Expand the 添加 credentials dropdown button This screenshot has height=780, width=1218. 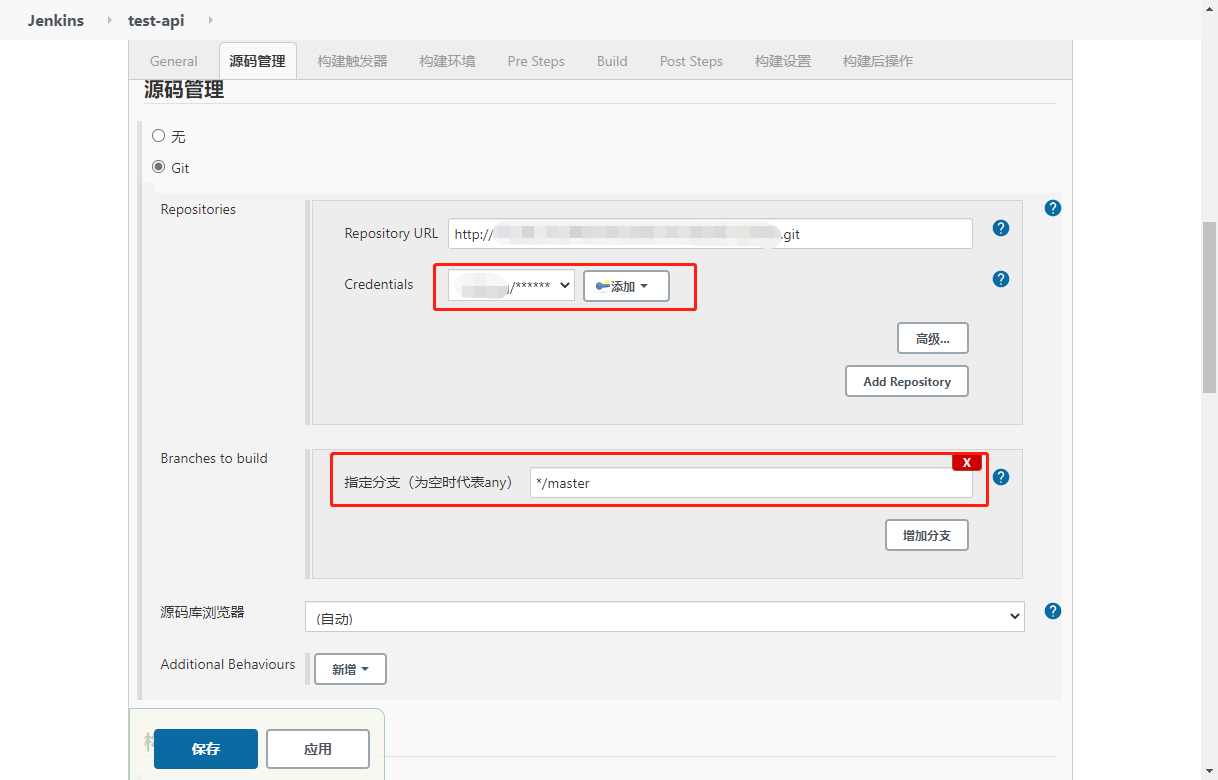(x=626, y=286)
